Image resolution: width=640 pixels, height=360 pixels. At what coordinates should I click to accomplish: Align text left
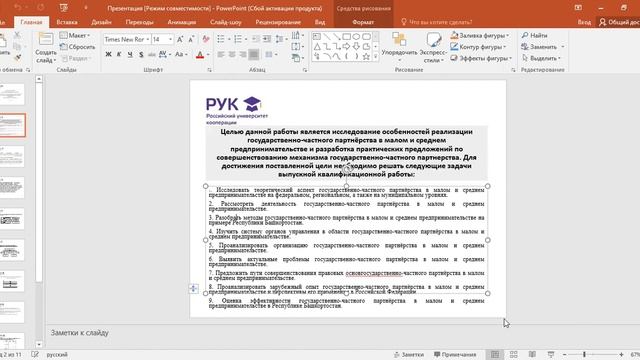coord(221,54)
